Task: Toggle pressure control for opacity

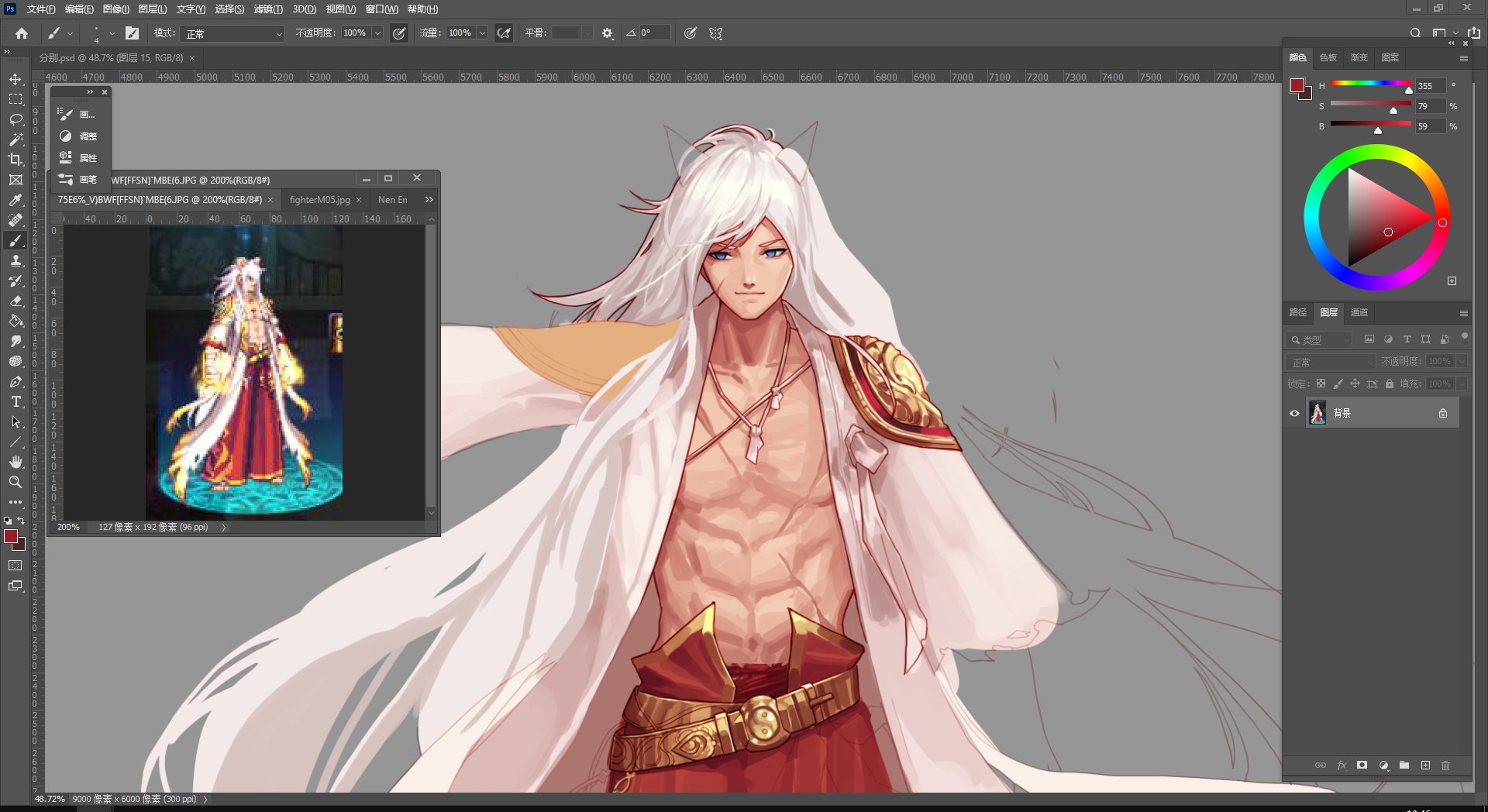Action: [399, 33]
